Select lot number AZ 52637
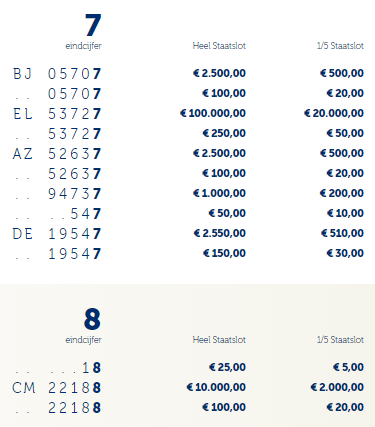Screen dimensions: 375x427 tap(57, 154)
